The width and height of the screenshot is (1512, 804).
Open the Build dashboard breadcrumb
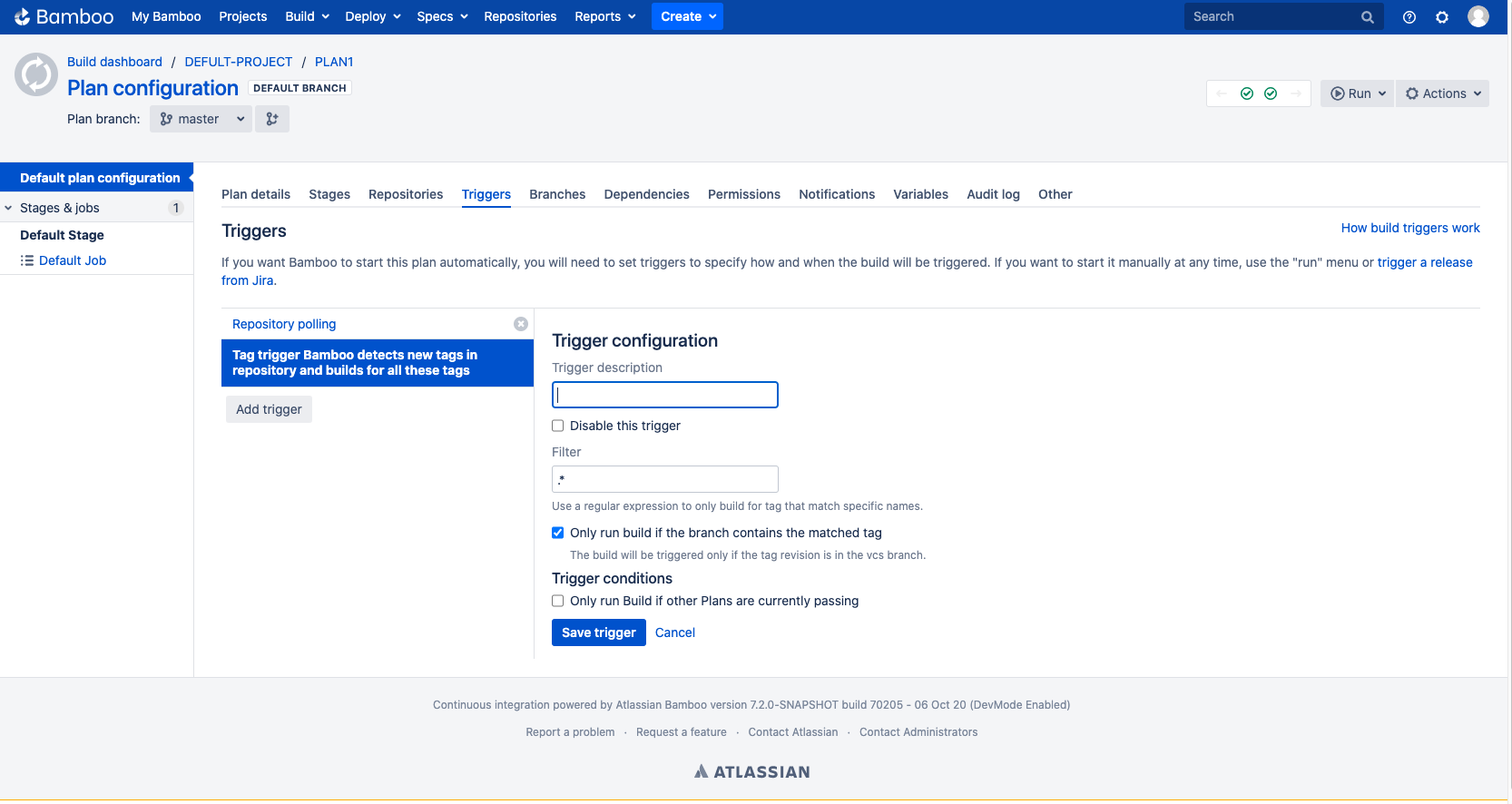[x=114, y=62]
